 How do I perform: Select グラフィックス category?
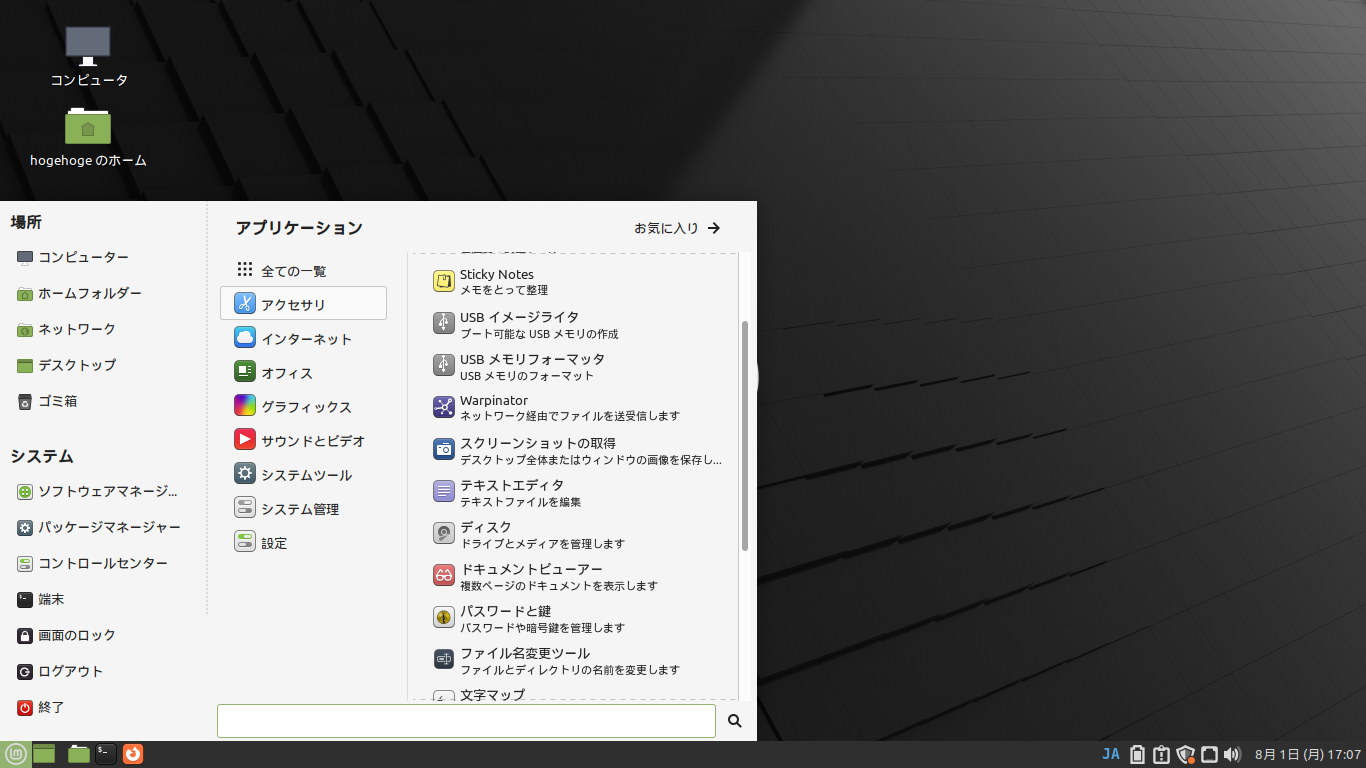click(x=303, y=406)
